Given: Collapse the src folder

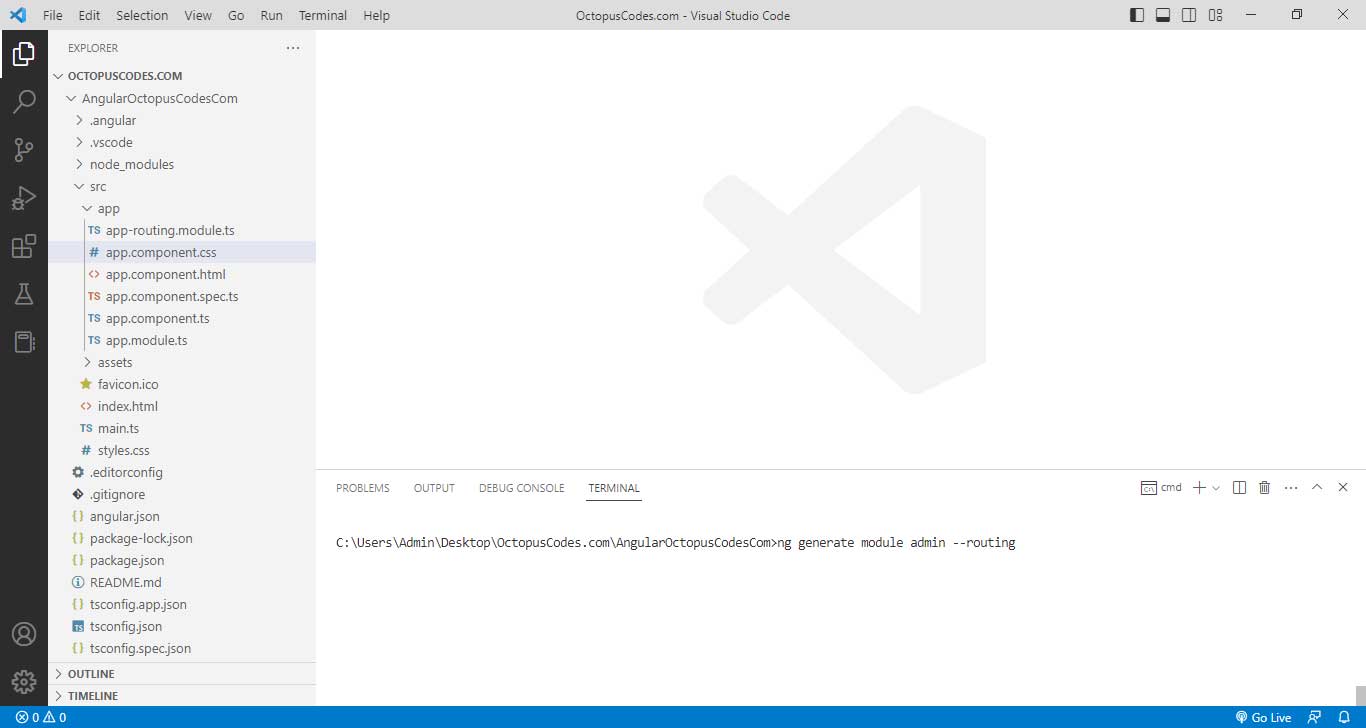Looking at the screenshot, I should pyautogui.click(x=97, y=186).
